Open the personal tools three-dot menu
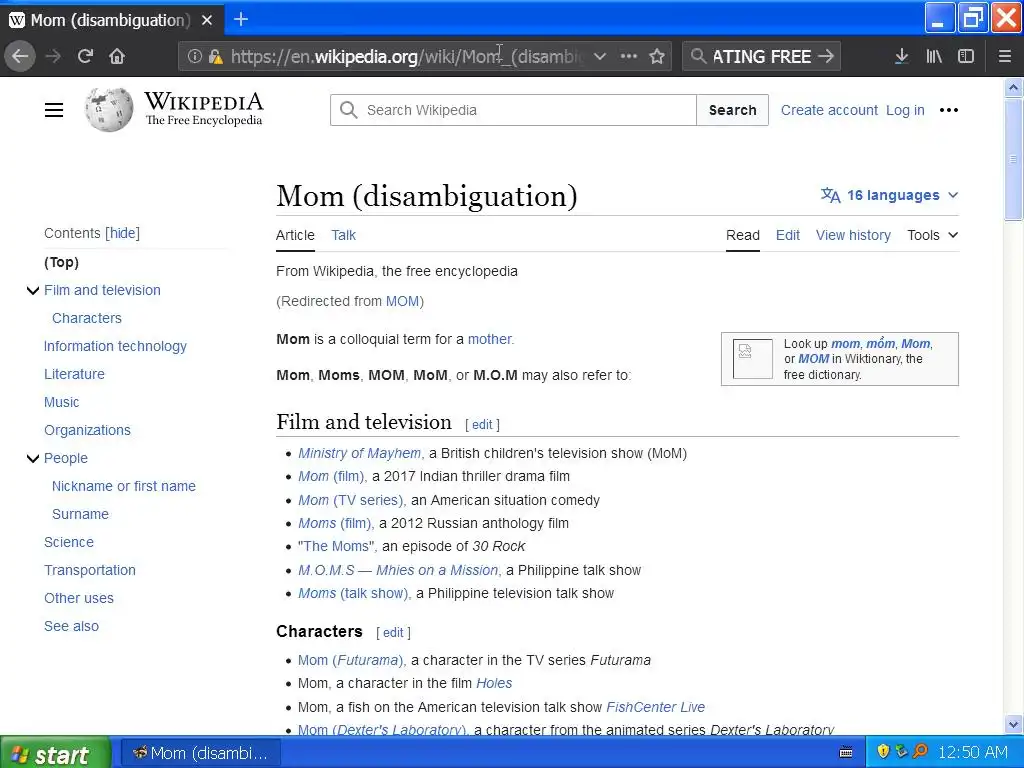The width and height of the screenshot is (1024, 768). click(x=949, y=110)
